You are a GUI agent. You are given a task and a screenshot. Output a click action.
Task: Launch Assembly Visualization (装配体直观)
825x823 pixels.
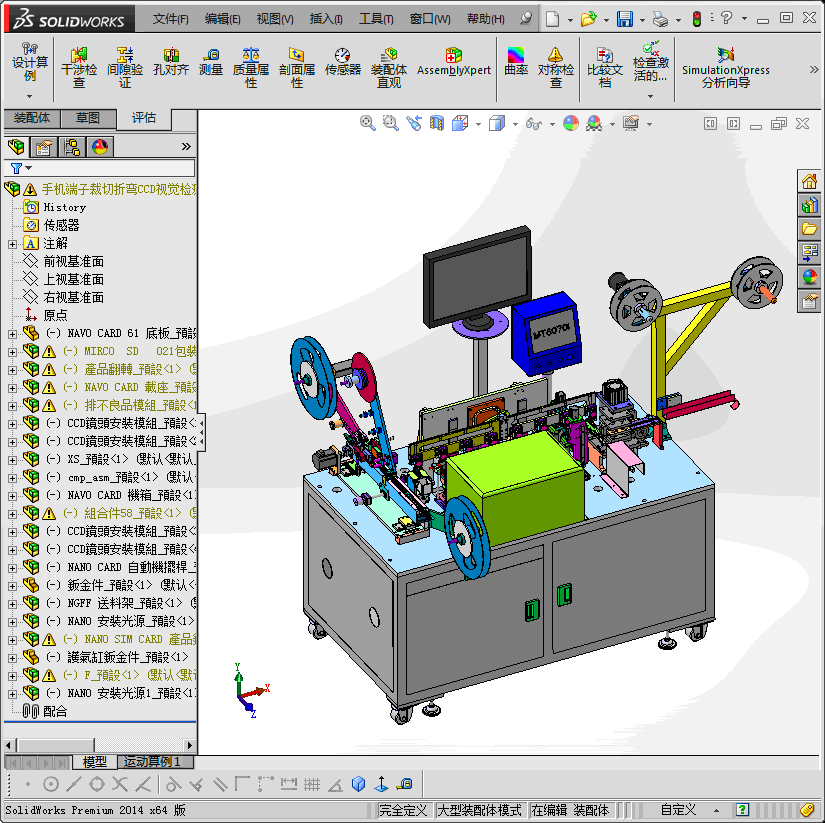click(x=389, y=67)
